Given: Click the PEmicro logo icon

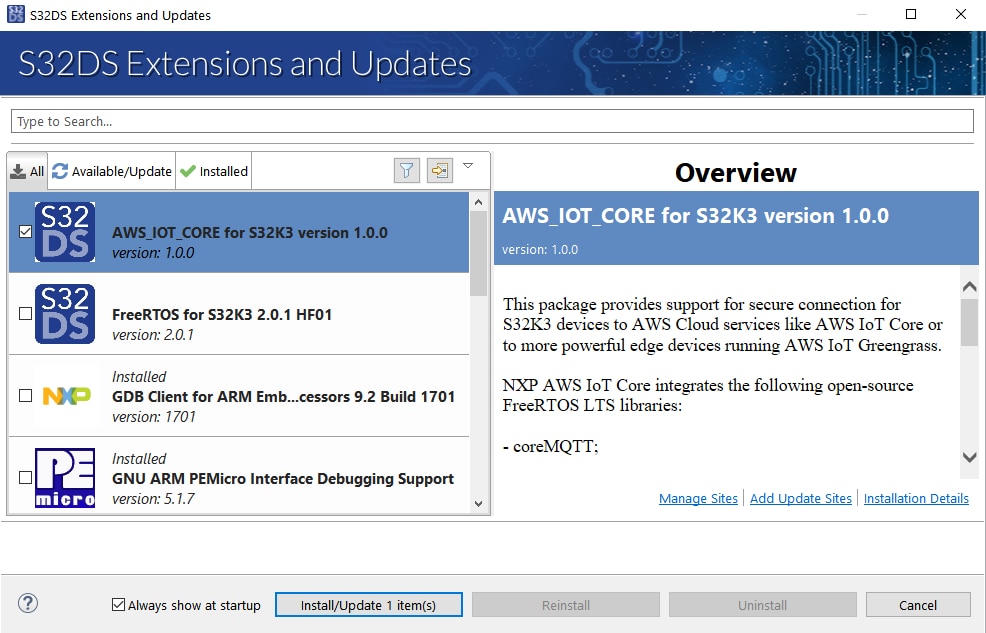Looking at the screenshot, I should (x=65, y=478).
